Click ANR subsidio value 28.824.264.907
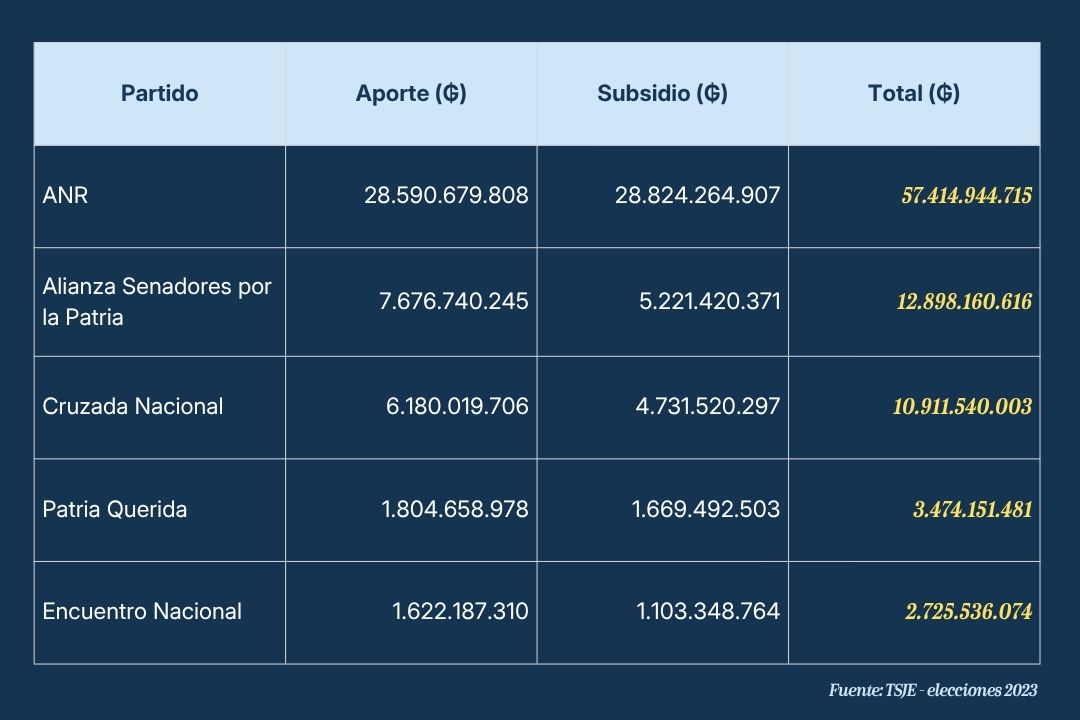1080x720 pixels. coord(697,196)
